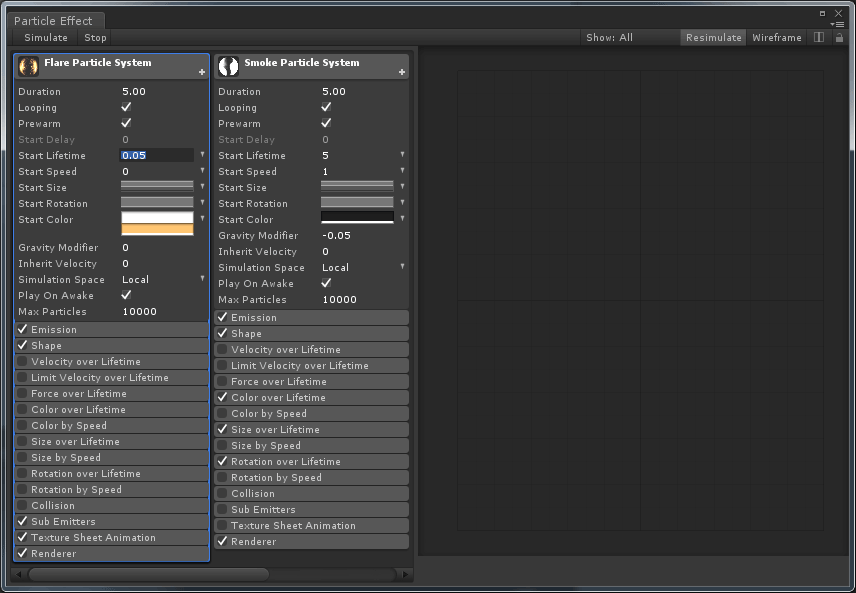This screenshot has width=856, height=593.
Task: Disable Smoke's Size over Lifetime checkbox
Action: (x=222, y=429)
